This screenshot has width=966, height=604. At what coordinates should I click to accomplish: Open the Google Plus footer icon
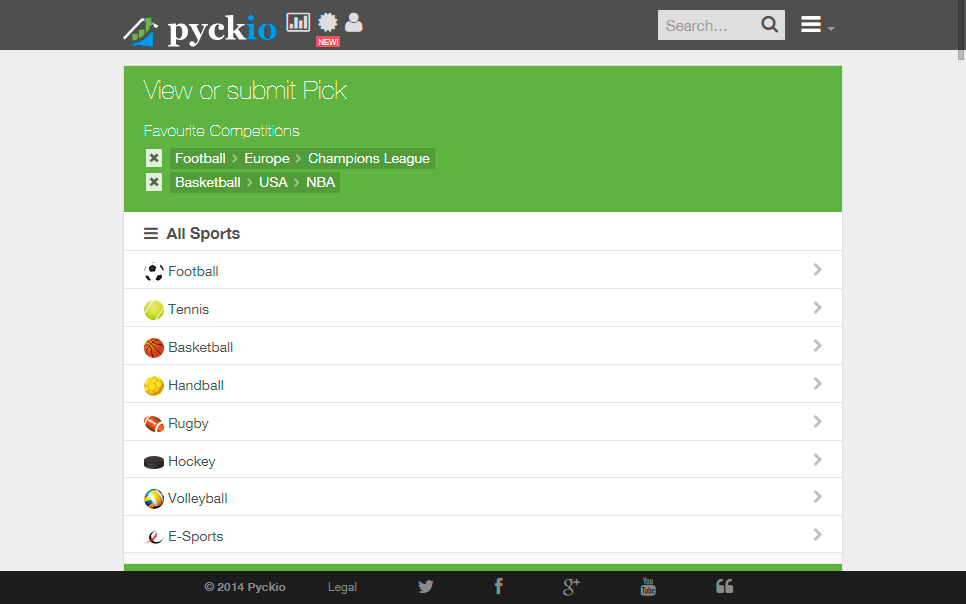click(571, 586)
